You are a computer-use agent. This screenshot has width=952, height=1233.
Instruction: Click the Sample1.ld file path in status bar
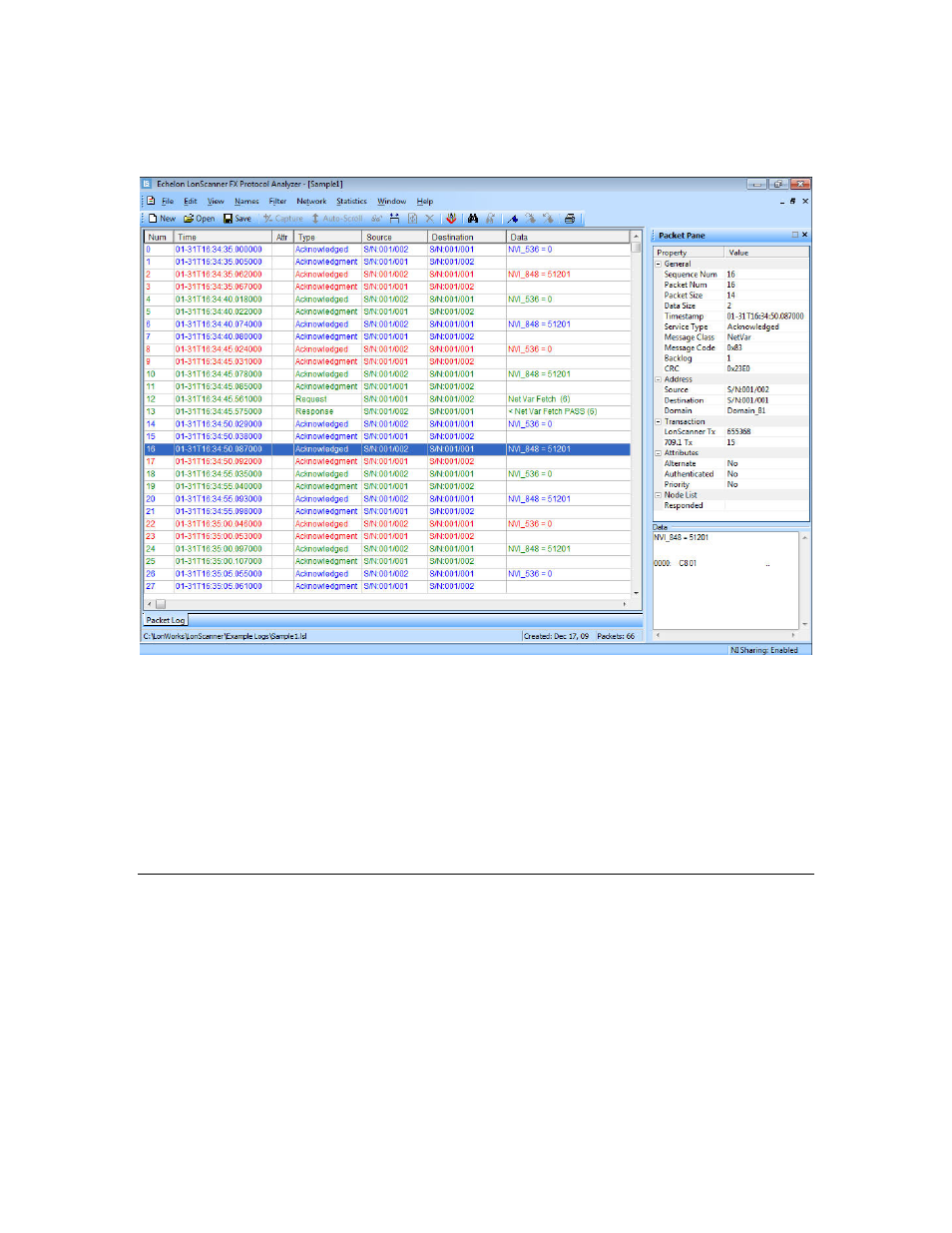[226, 636]
